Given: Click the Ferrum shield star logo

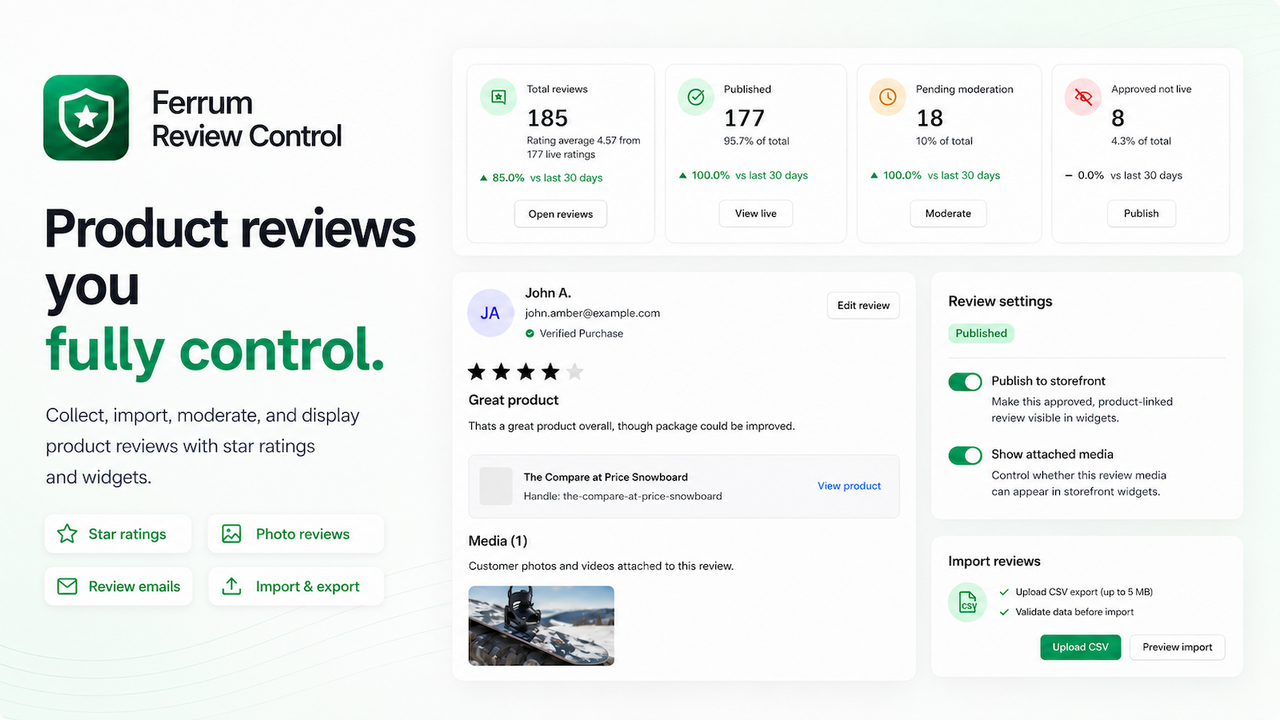Looking at the screenshot, I should point(86,118).
